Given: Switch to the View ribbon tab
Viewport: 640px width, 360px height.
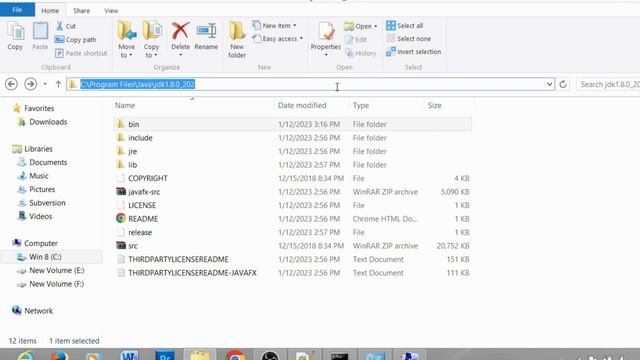Looking at the screenshot, I should pos(111,11).
